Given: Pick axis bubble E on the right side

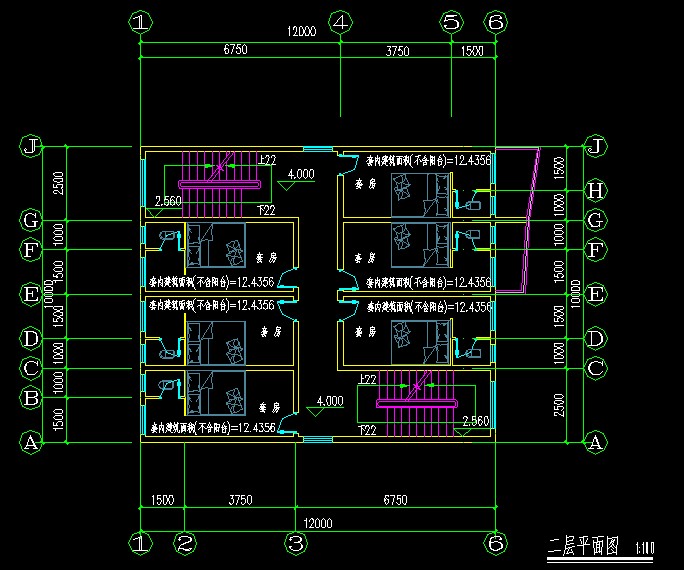Looking at the screenshot, I should click(x=595, y=294).
